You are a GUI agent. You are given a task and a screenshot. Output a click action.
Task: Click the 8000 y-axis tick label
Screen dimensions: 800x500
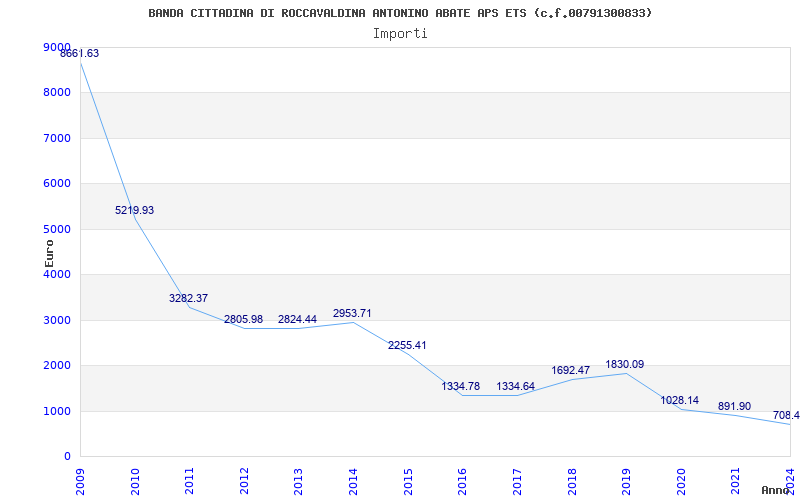pyautogui.click(x=57, y=93)
